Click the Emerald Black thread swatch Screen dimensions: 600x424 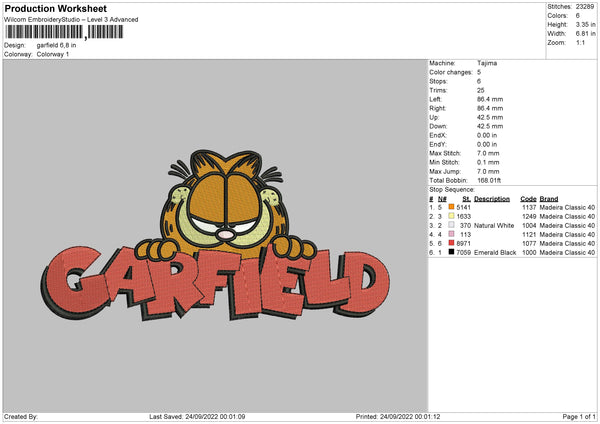click(451, 252)
